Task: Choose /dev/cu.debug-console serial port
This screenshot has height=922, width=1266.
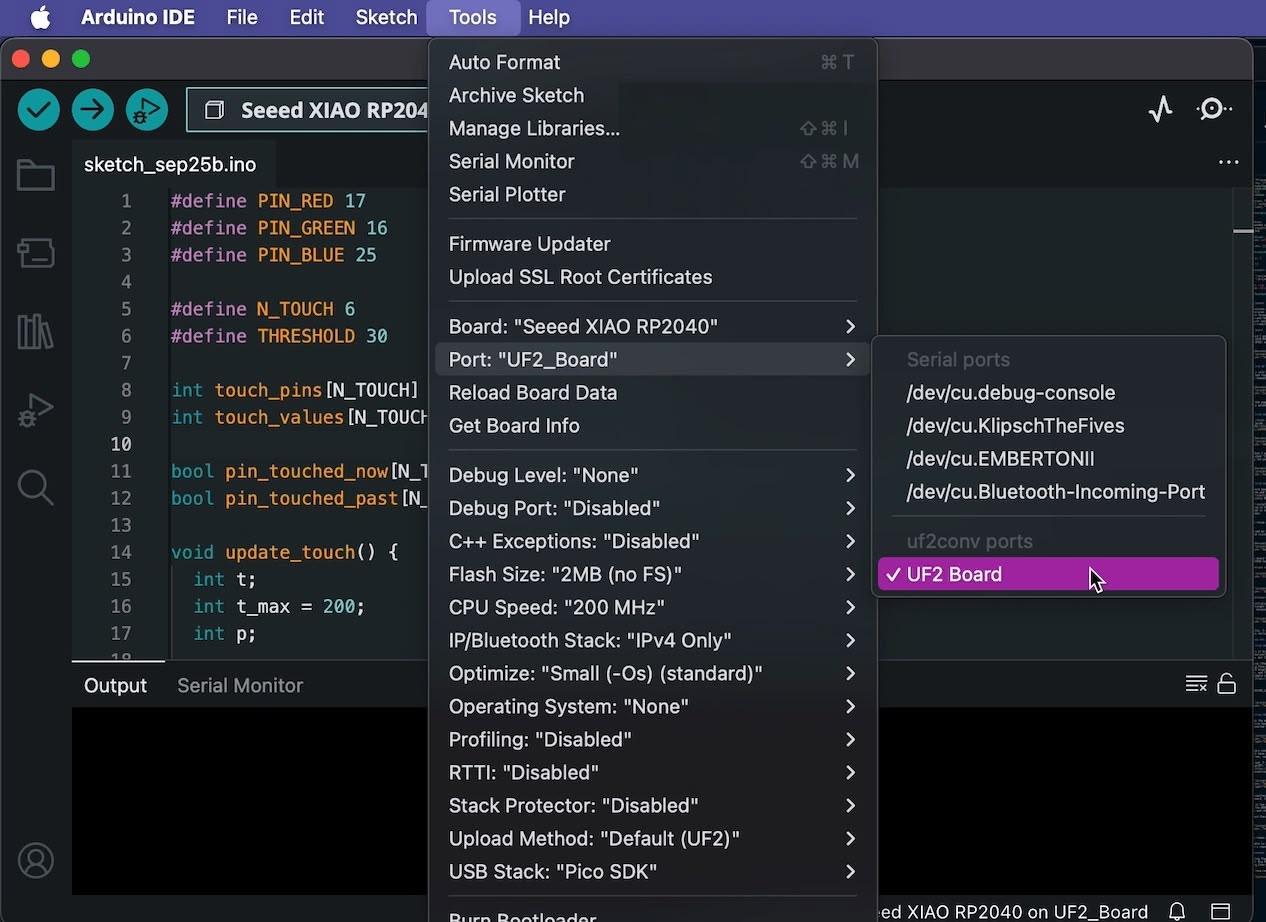Action: pyautogui.click(x=1010, y=393)
